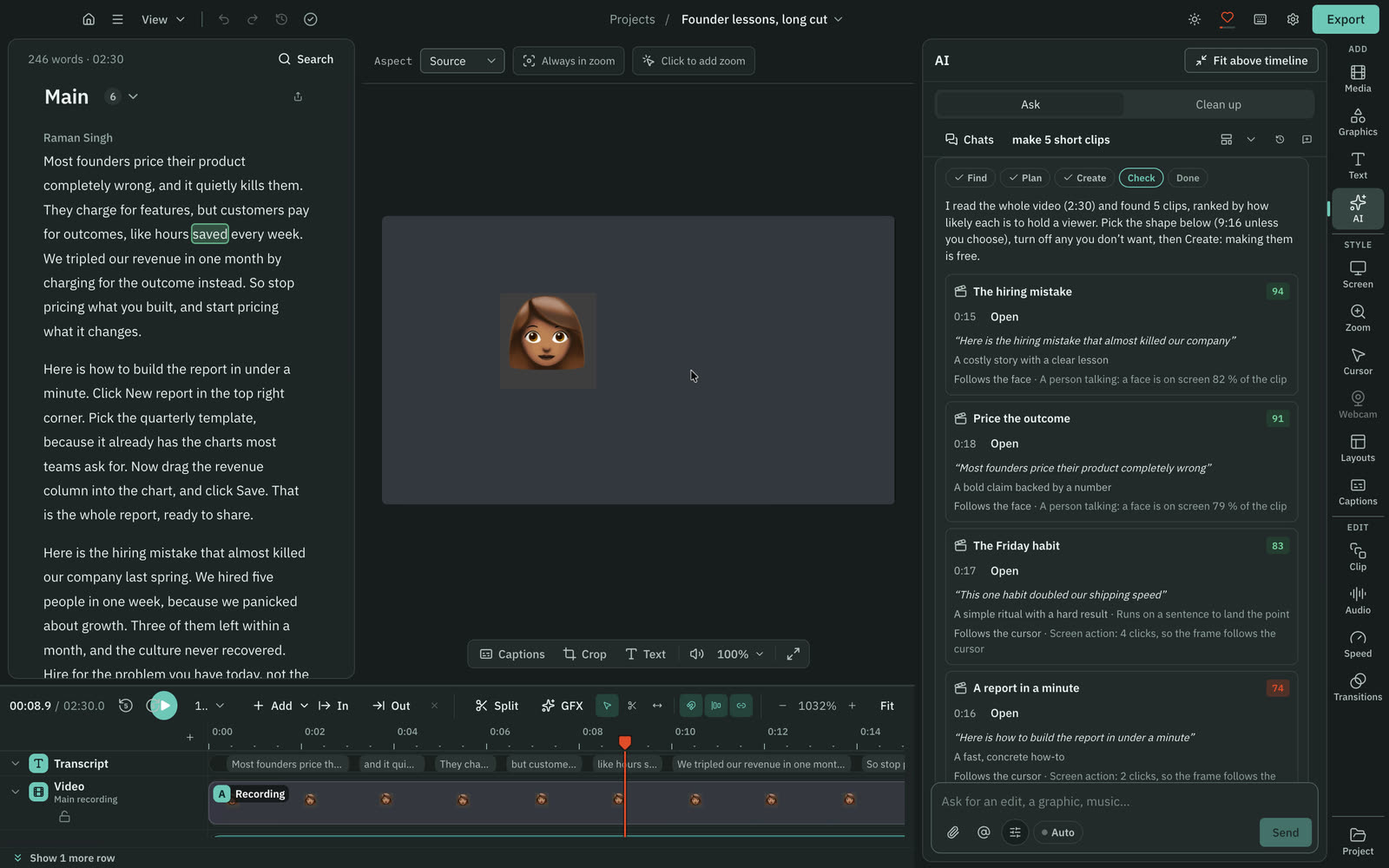Select the Check step chip
This screenshot has height=868, width=1389.
[1141, 178]
